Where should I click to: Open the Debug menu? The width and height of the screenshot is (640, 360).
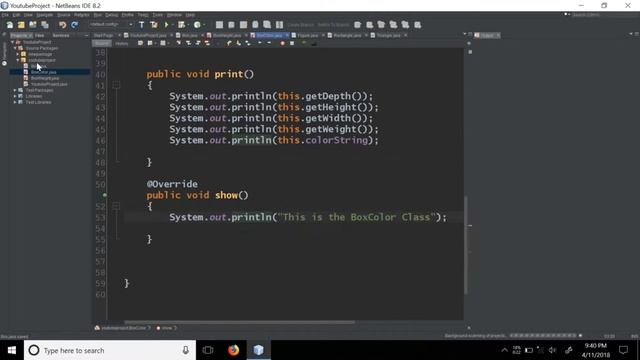pos(111,15)
